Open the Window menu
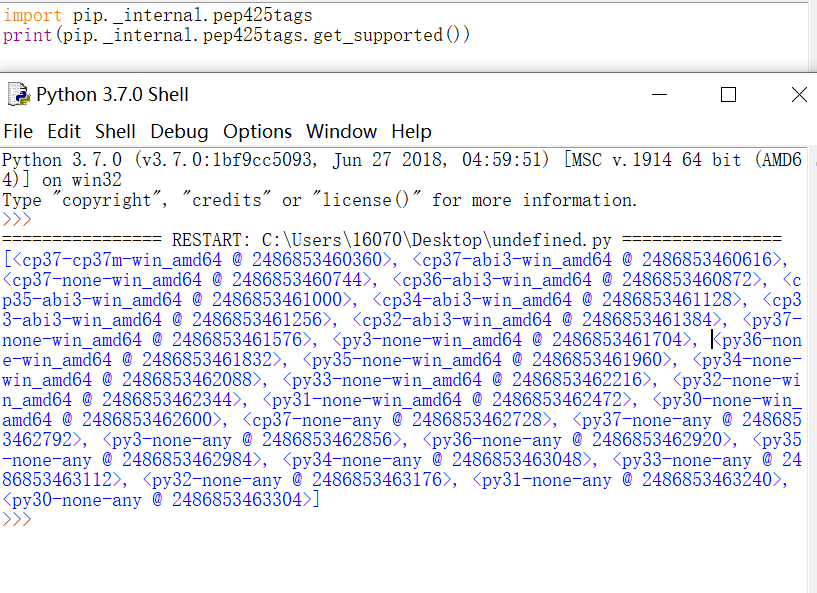This screenshot has height=593, width=817. 341,131
